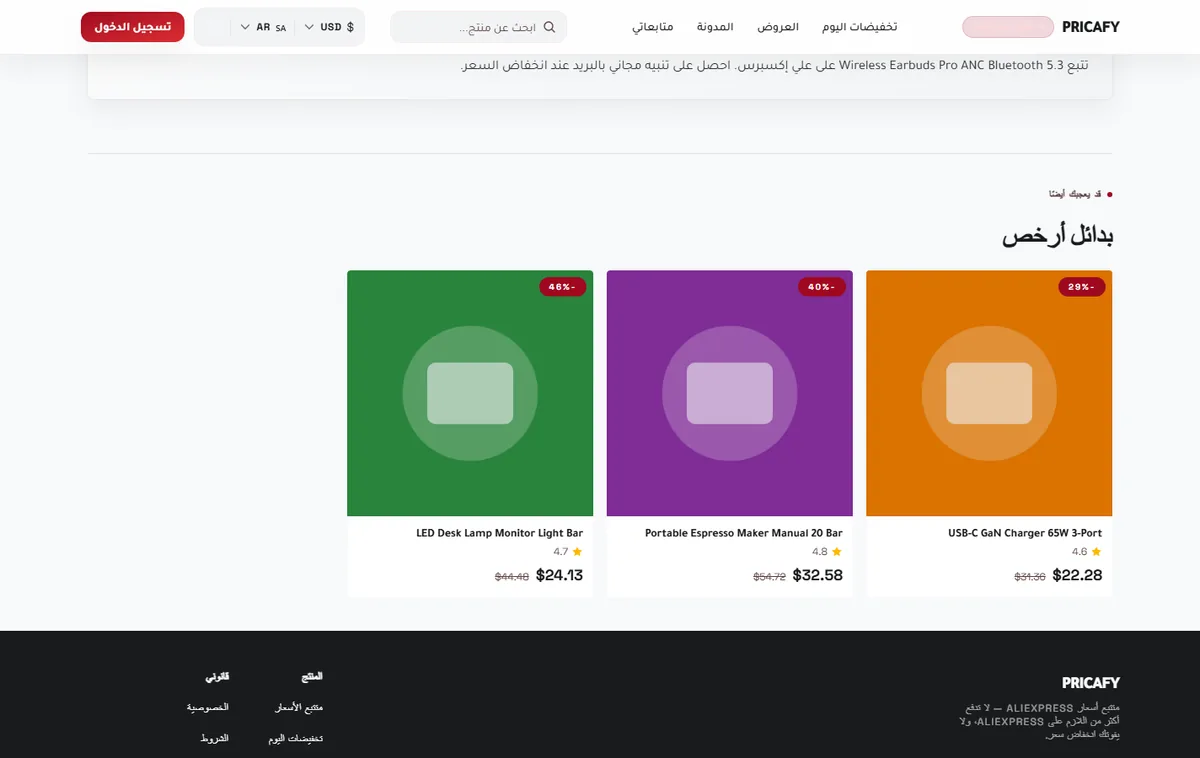
Task: Click the star rating on USB-C GaN Charger
Action: (1086, 552)
